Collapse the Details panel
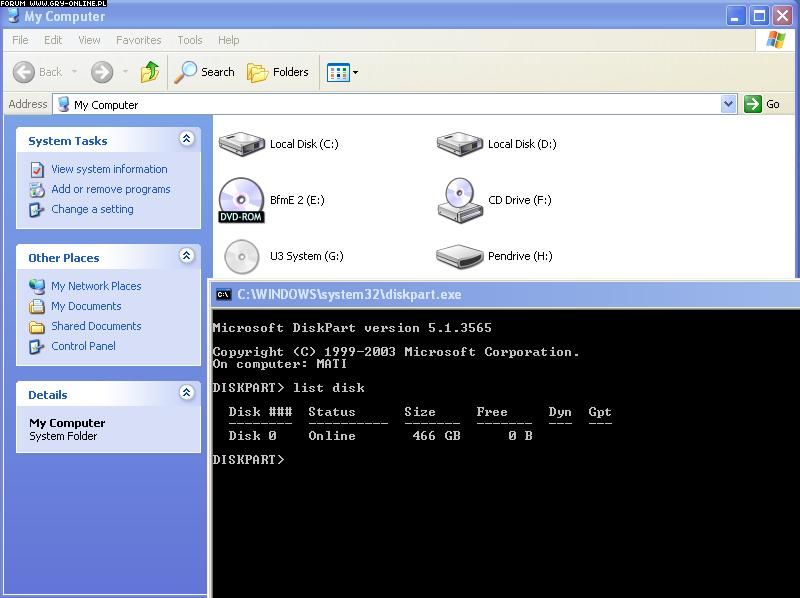Screen dimensions: 800x598 187,392
